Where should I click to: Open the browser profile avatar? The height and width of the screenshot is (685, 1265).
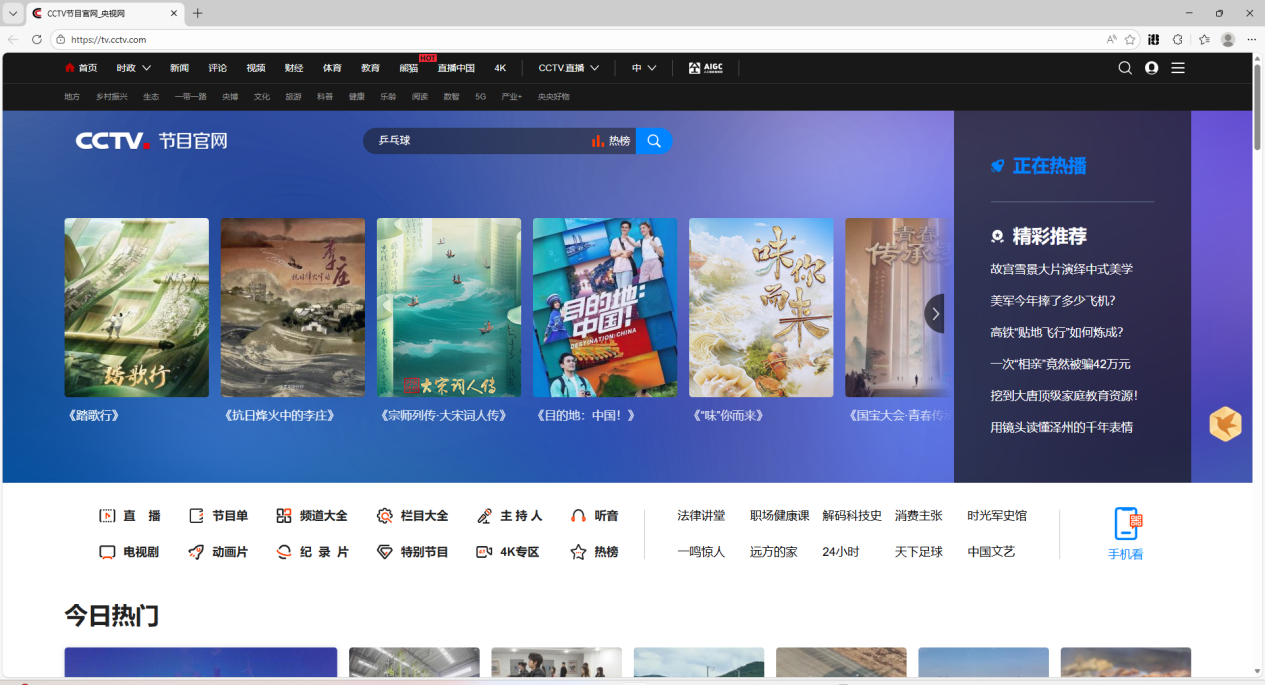click(1228, 39)
